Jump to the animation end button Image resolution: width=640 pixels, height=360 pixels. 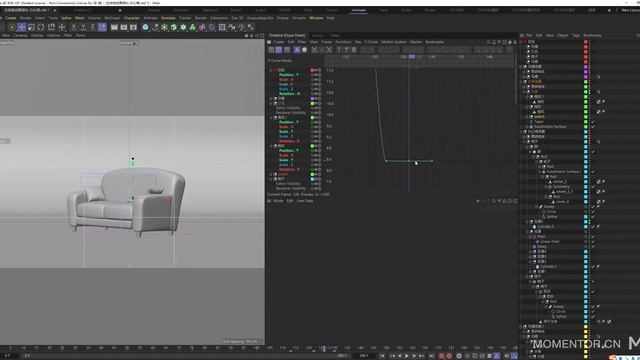coord(431,356)
